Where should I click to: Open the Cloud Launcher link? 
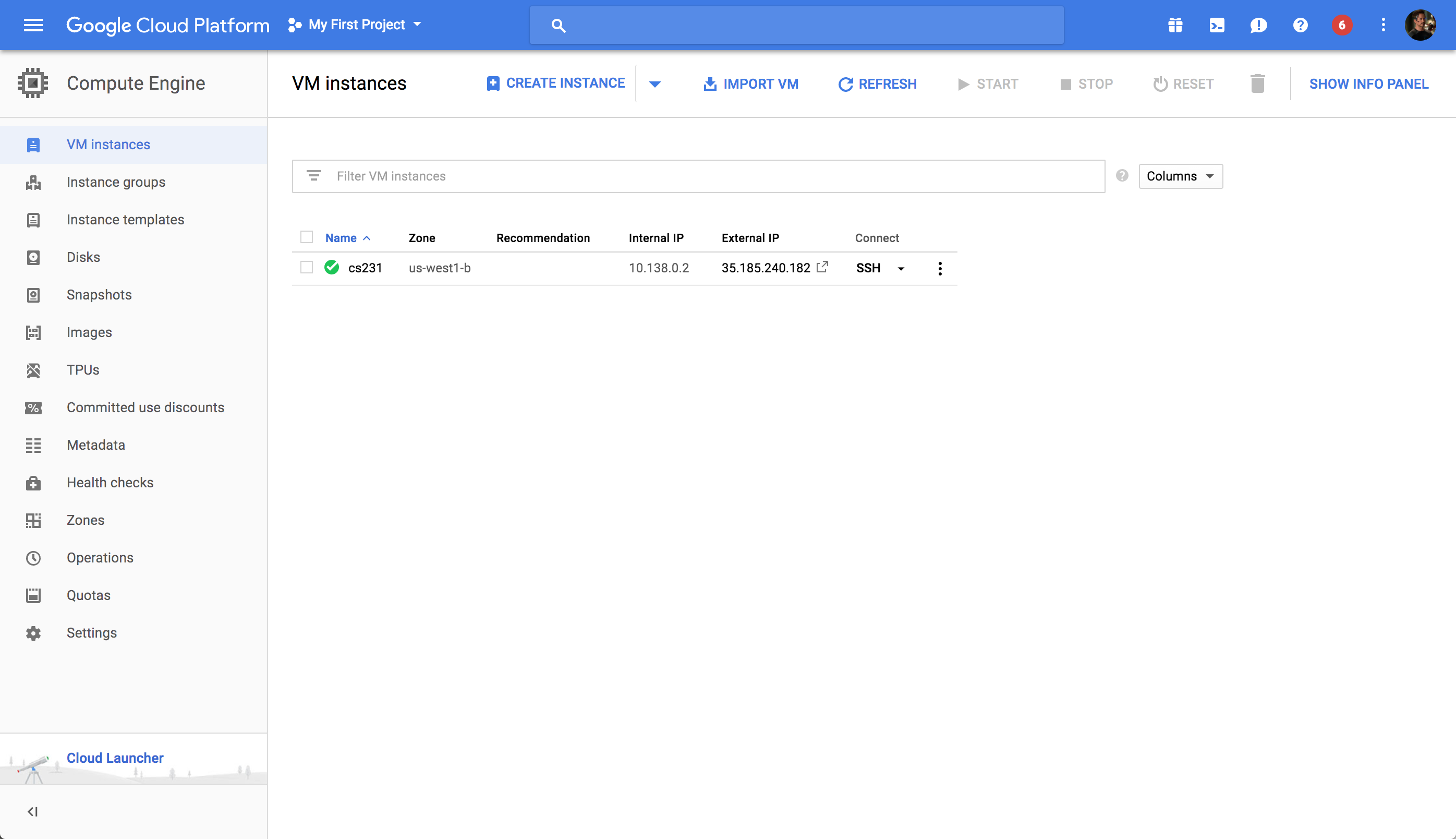pos(115,758)
